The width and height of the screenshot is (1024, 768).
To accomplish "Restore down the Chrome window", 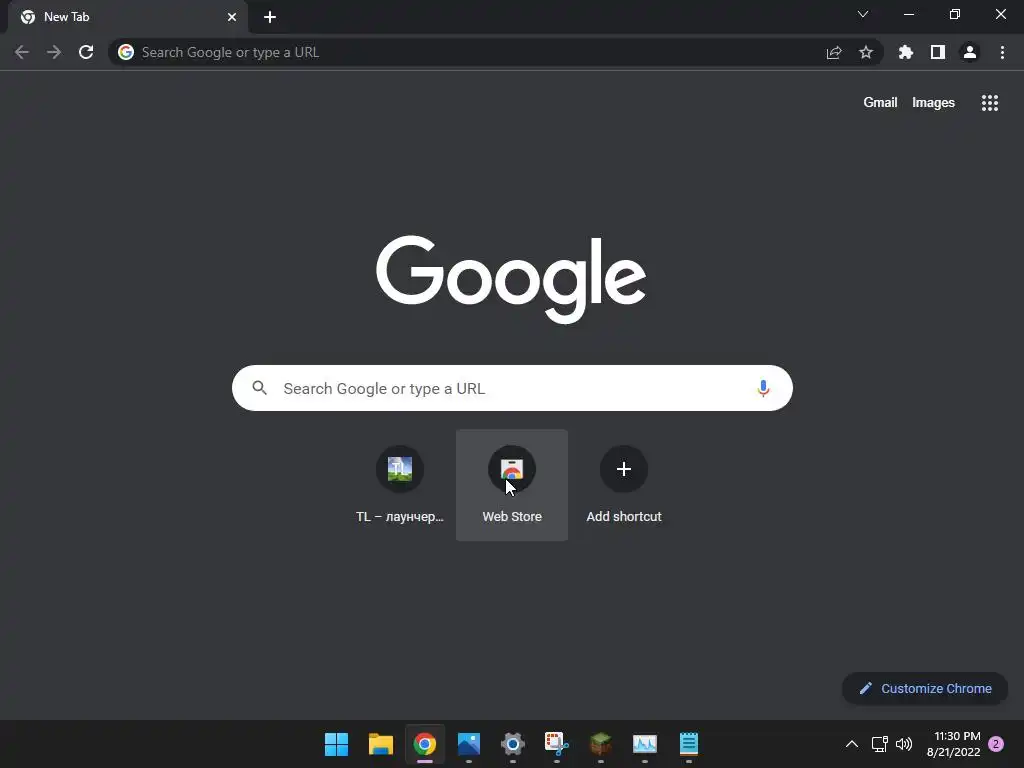I will click(x=955, y=14).
